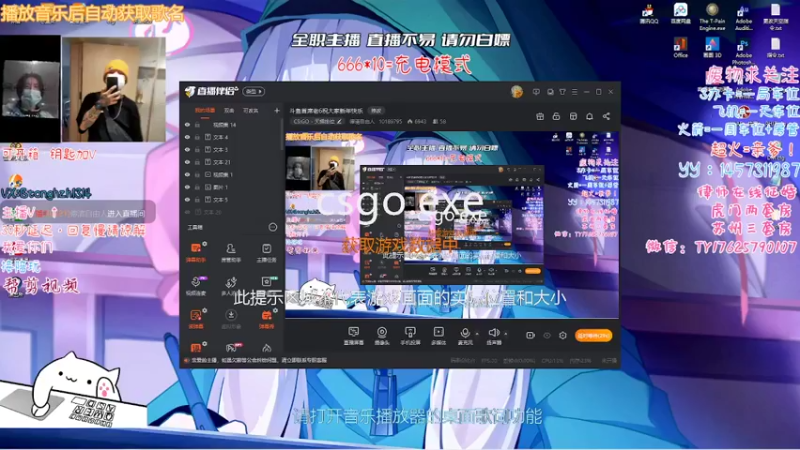The height and width of the screenshot is (450, 800).
Task: Open the flame icon tool in the toolbox
Action: click(x=266, y=348)
